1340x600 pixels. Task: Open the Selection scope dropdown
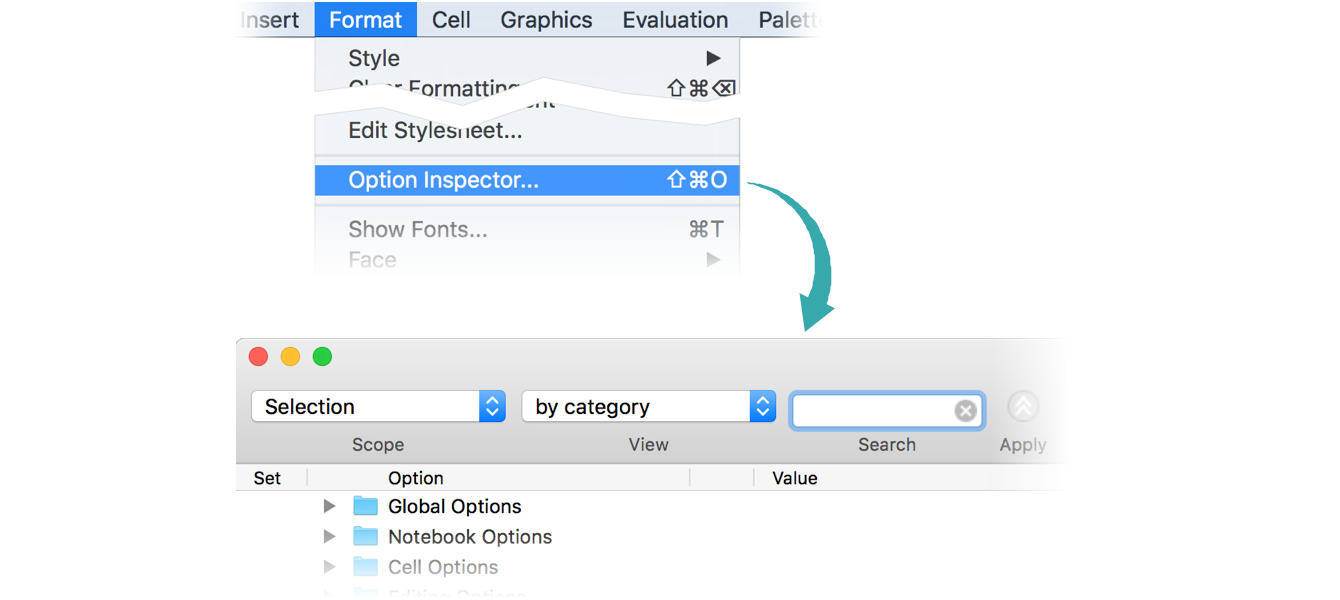coord(378,407)
